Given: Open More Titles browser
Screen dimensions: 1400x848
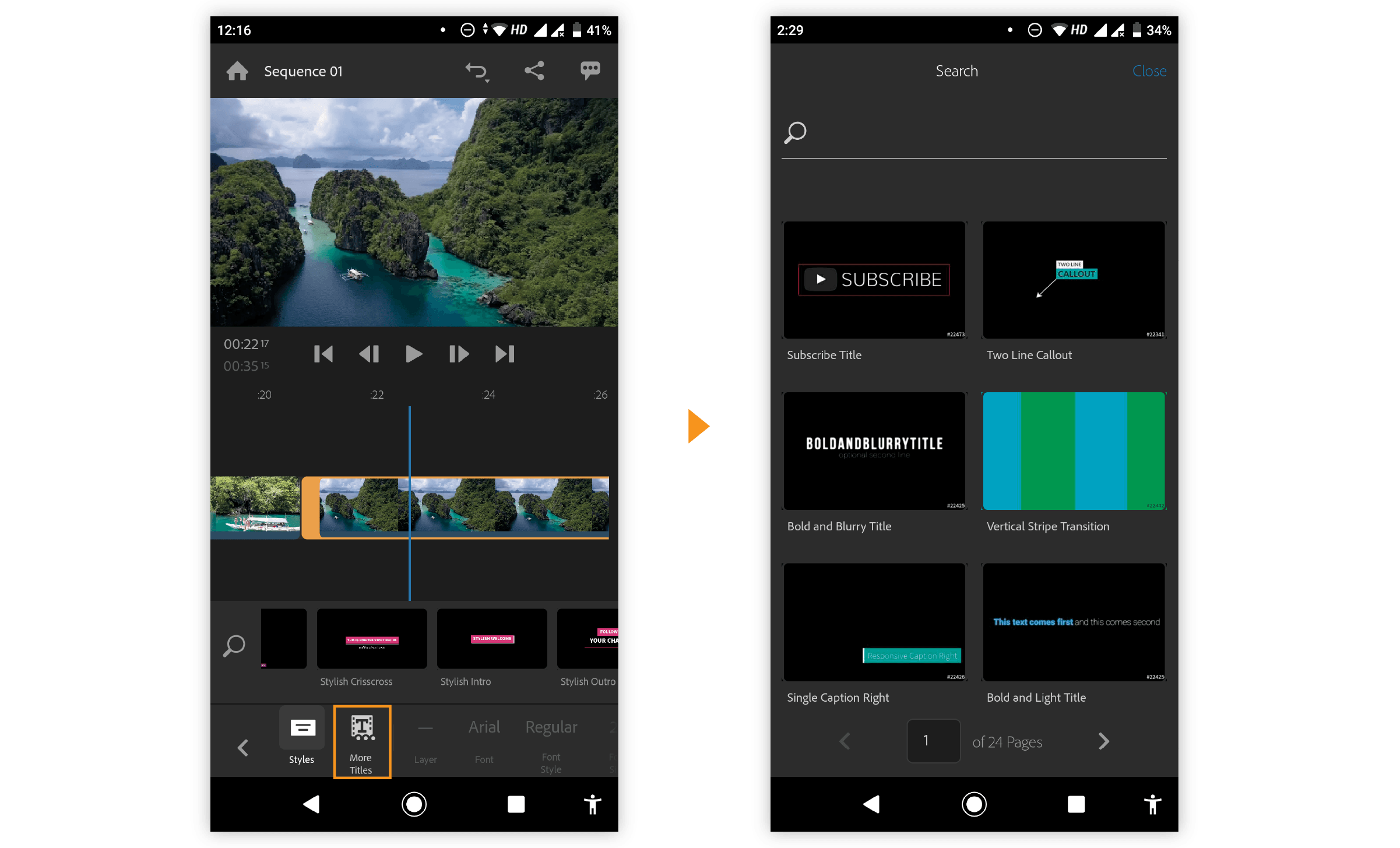Looking at the screenshot, I should click(362, 741).
